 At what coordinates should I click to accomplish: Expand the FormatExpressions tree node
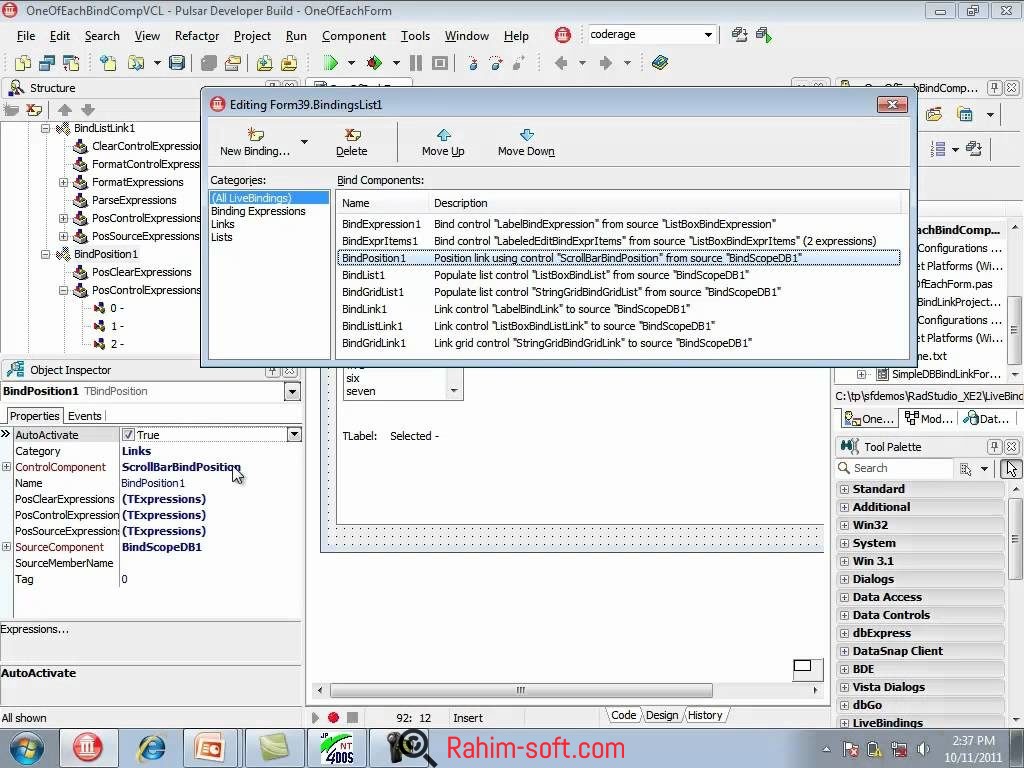point(63,182)
